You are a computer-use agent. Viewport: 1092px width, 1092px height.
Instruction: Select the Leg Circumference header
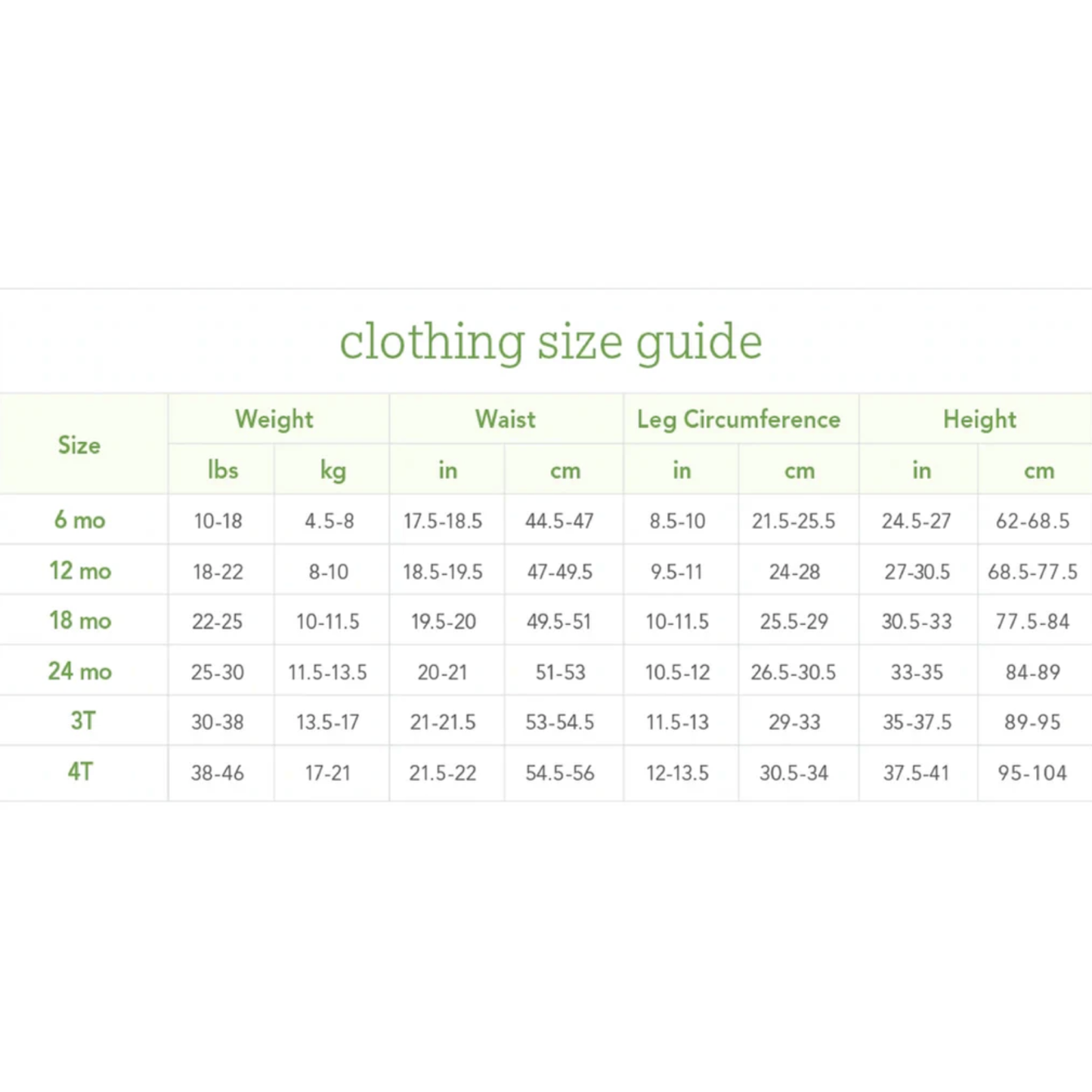pyautogui.click(x=738, y=419)
